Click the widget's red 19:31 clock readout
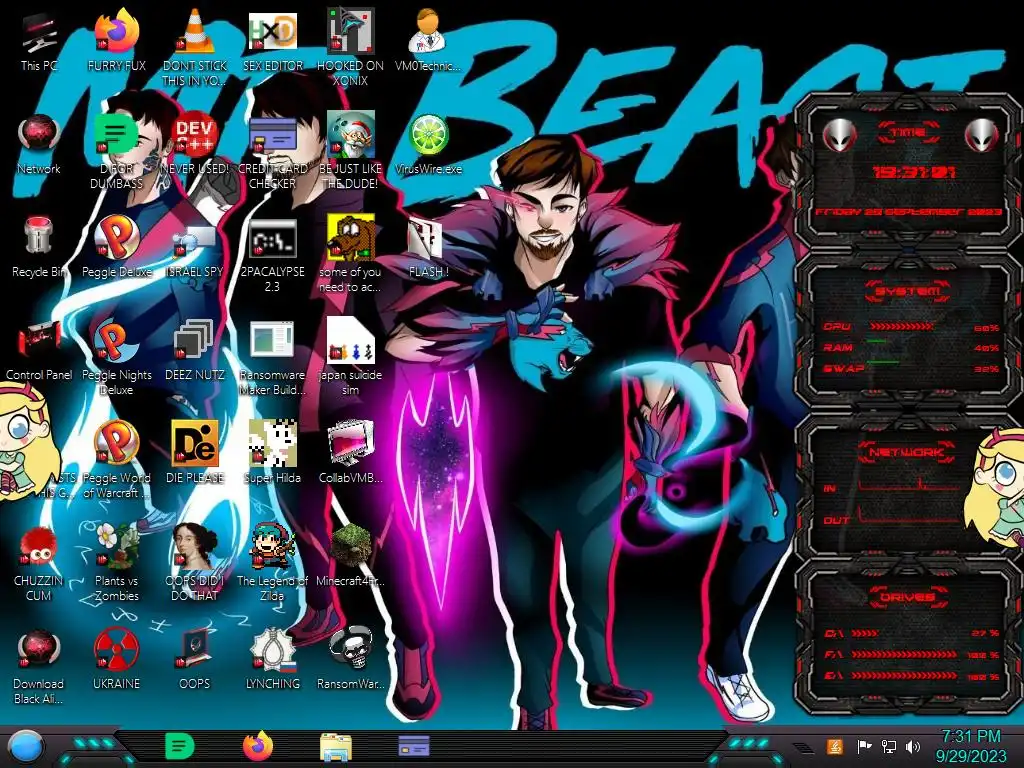Viewport: 1024px width, 768px height. coord(914,172)
